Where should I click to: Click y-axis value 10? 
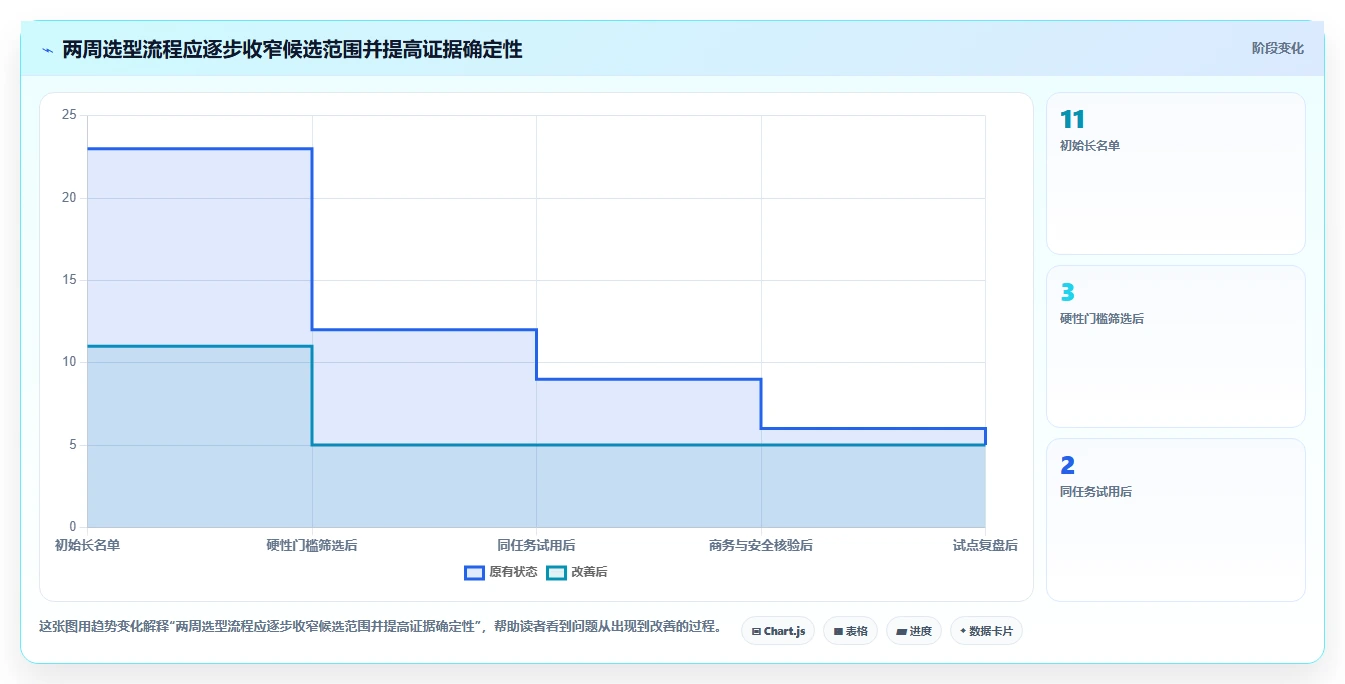point(69,362)
